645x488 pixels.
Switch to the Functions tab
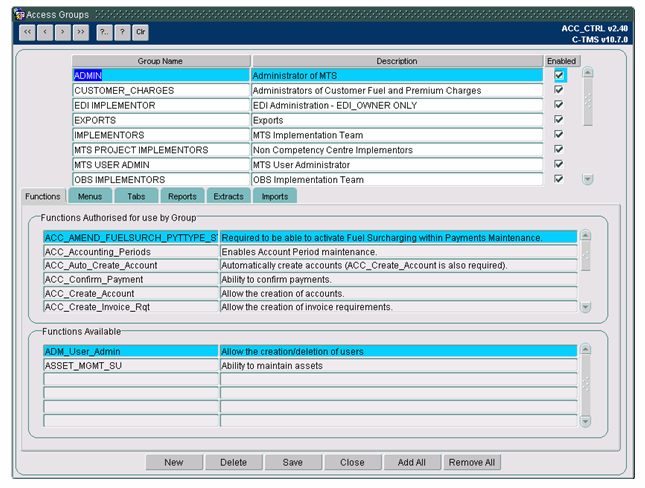coord(43,196)
